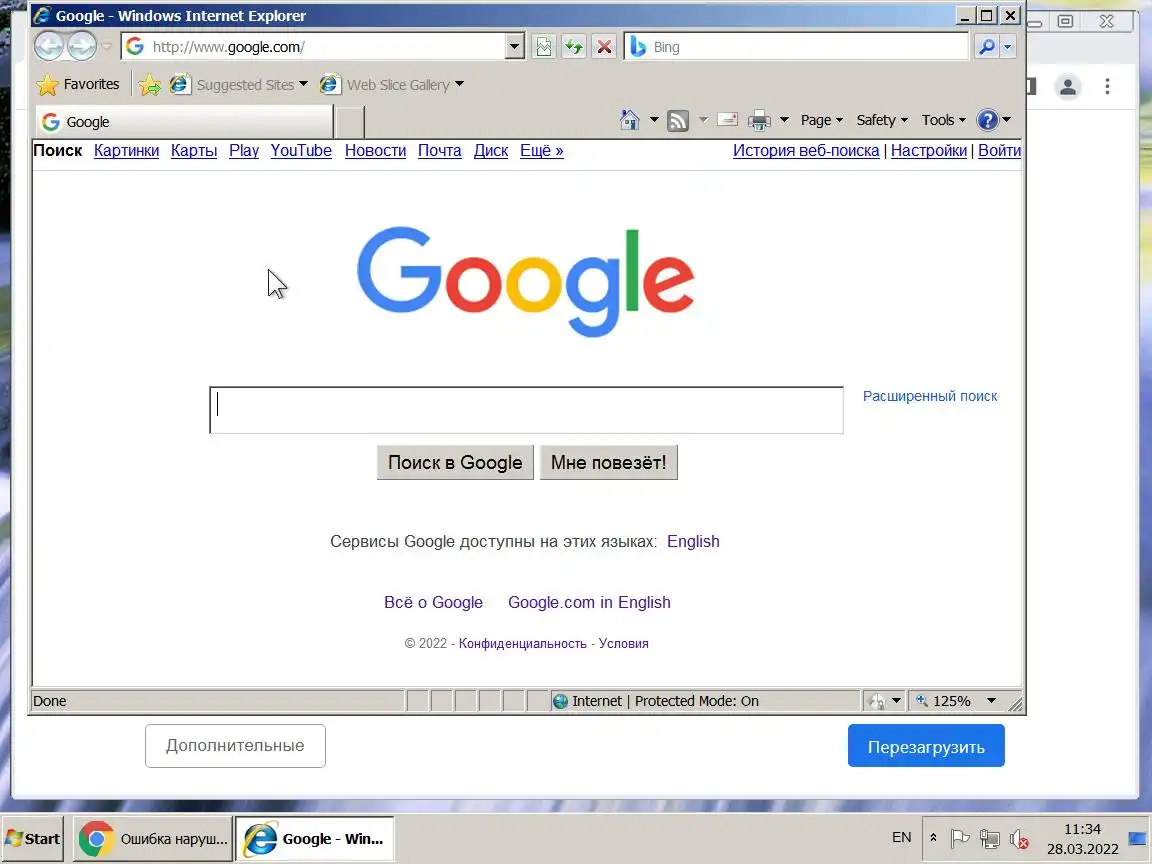Open Chrome profile avatar icon
This screenshot has height=864, width=1152.
(x=1068, y=87)
